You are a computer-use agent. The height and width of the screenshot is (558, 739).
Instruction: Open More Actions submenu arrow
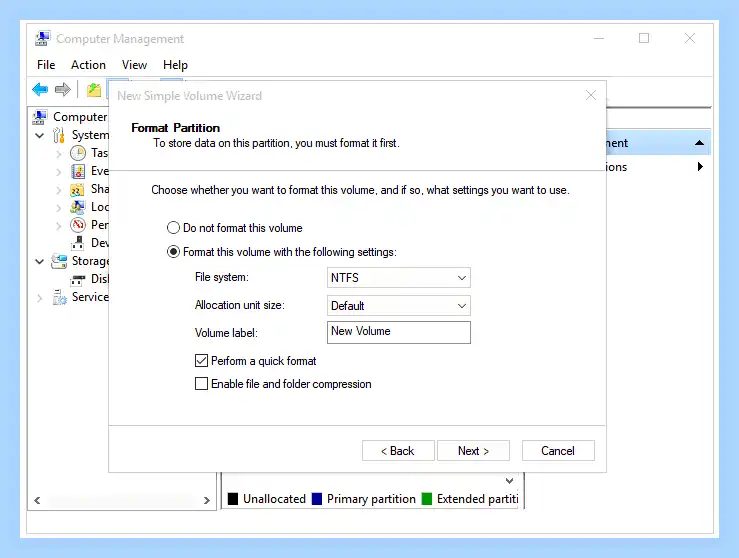pyautogui.click(x=700, y=166)
